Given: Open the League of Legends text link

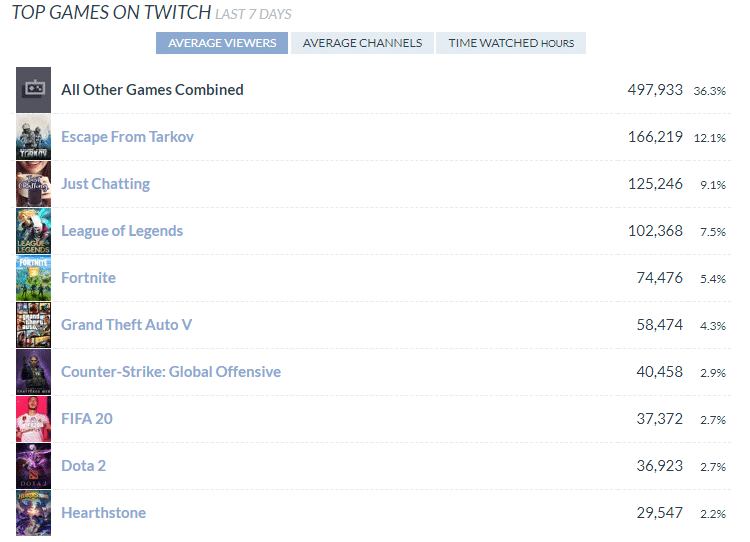Looking at the screenshot, I should point(122,231).
